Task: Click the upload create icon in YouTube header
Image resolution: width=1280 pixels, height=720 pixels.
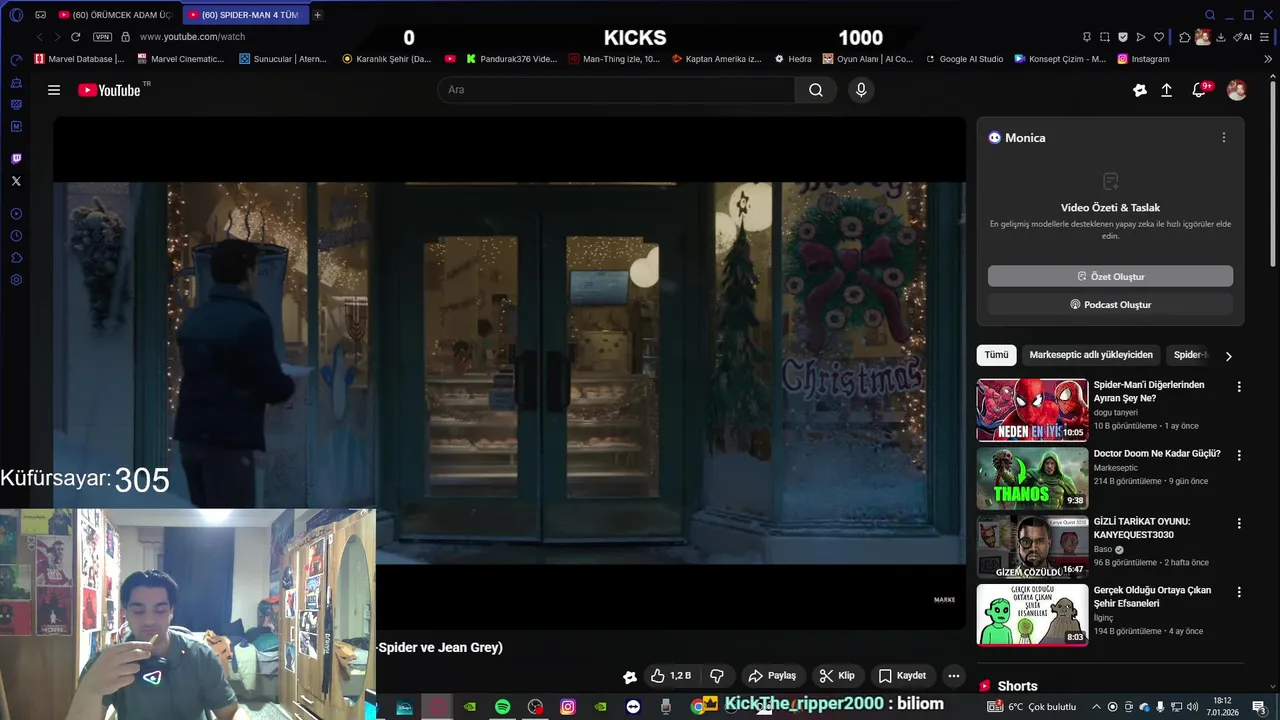Action: pos(1166,90)
